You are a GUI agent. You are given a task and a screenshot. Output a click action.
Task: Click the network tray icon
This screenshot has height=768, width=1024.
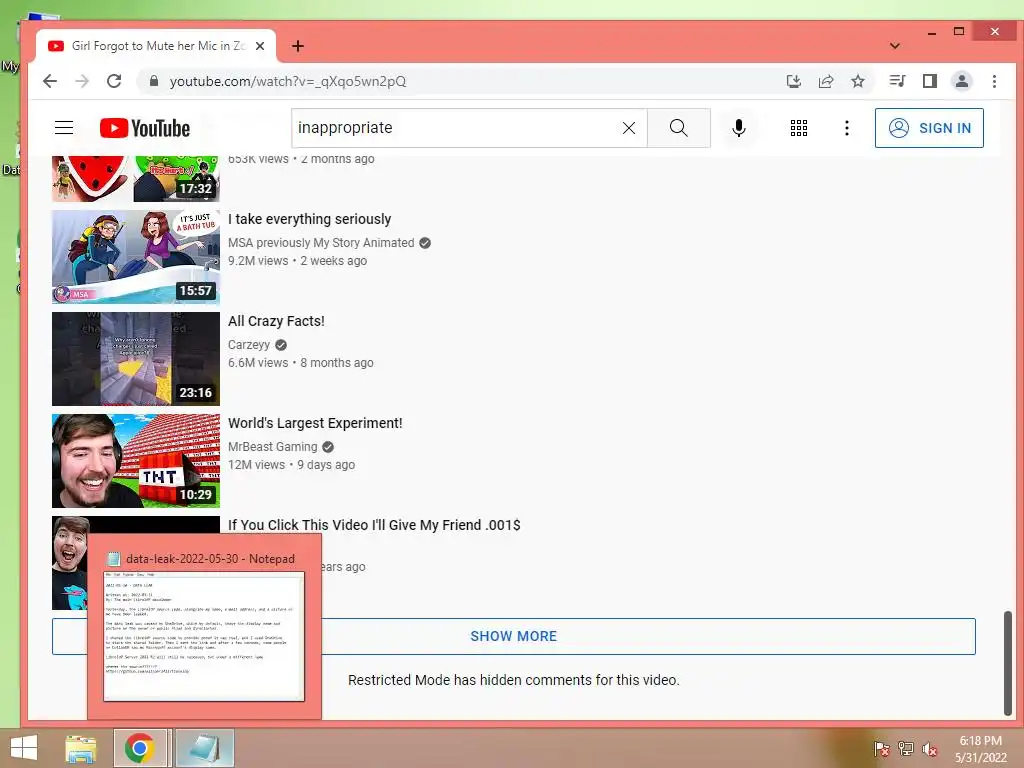pos(906,749)
